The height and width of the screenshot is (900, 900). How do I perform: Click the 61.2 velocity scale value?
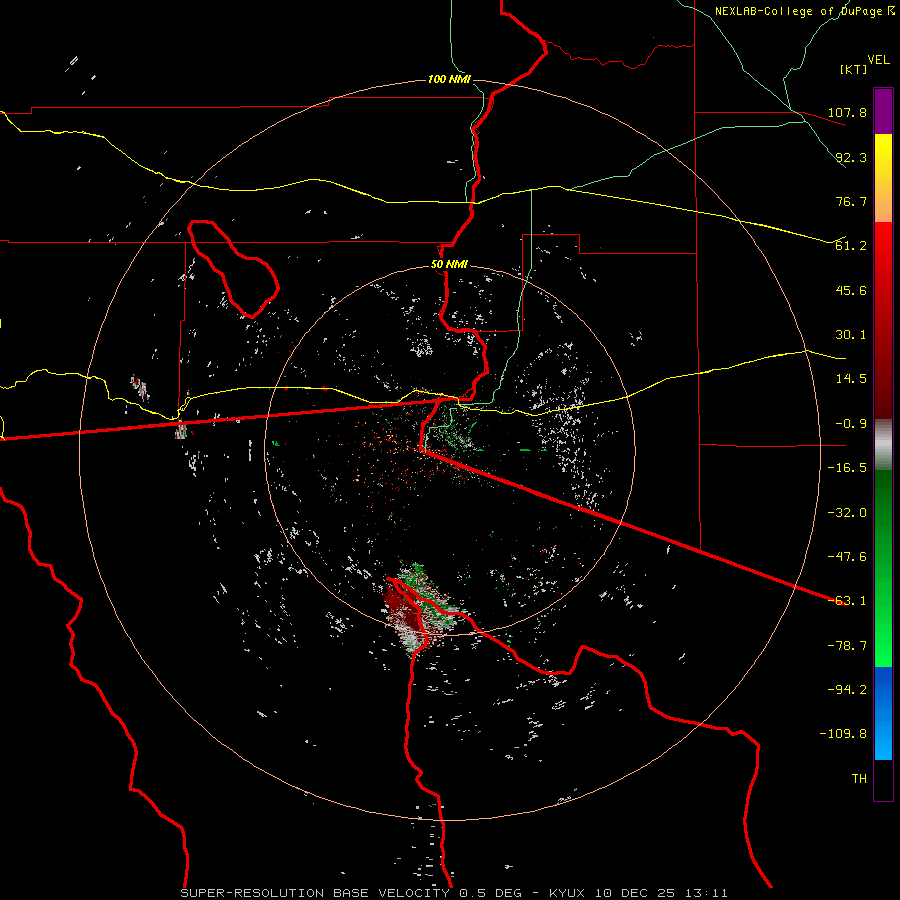851,246
